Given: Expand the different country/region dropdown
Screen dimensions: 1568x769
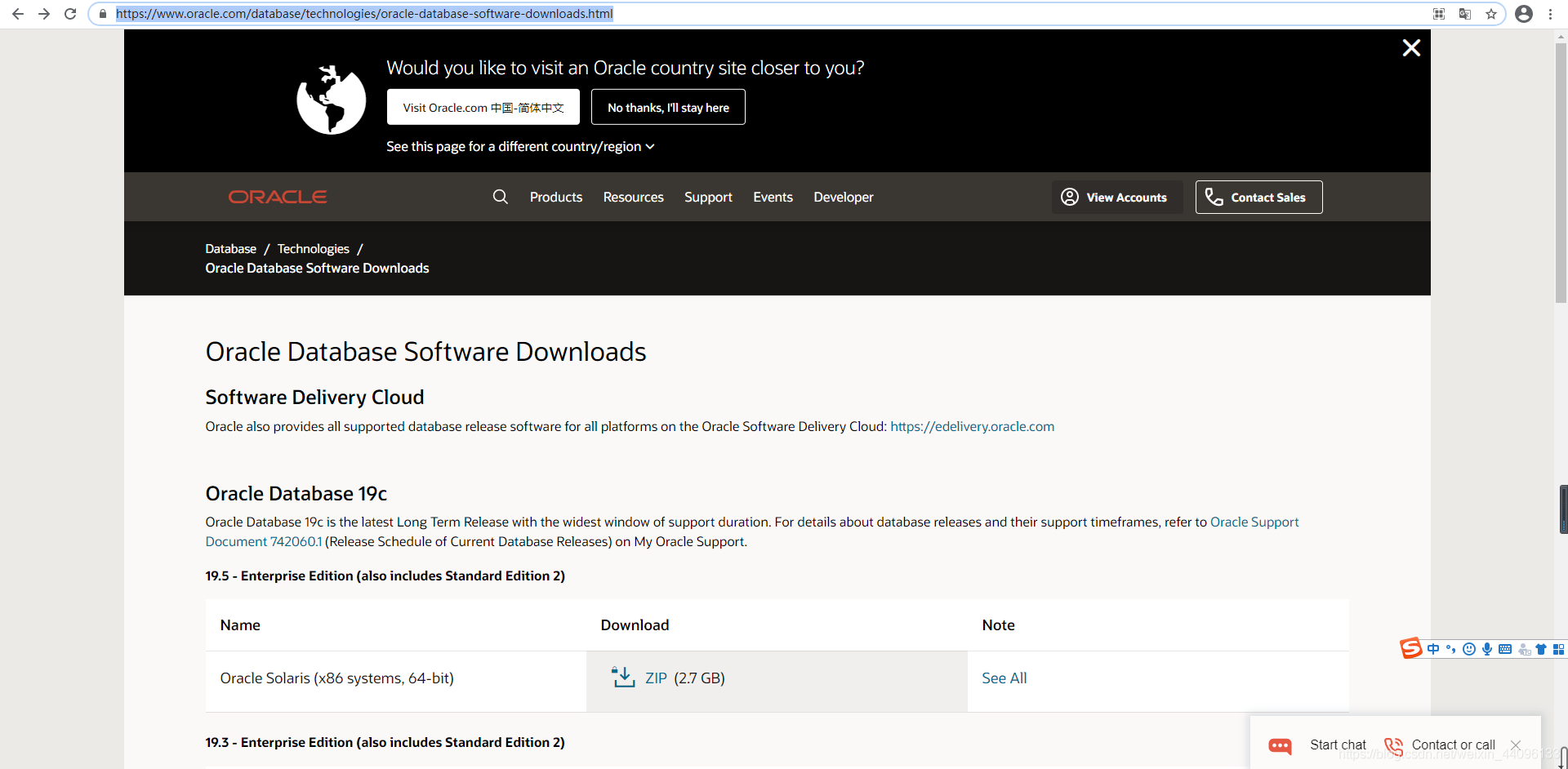Looking at the screenshot, I should click(x=520, y=147).
